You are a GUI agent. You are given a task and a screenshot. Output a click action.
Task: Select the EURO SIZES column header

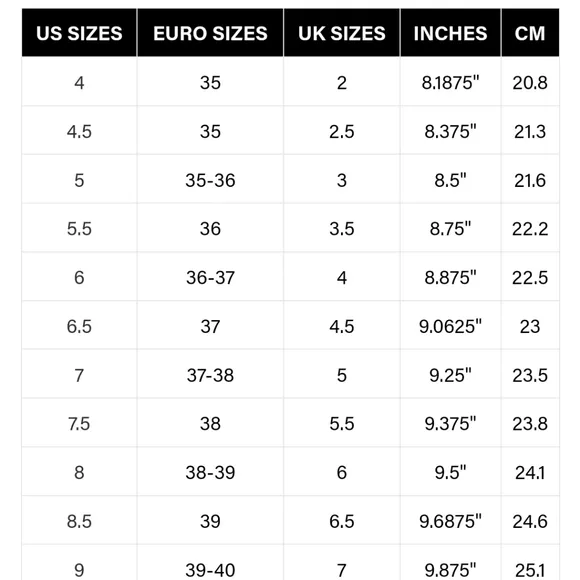click(210, 33)
